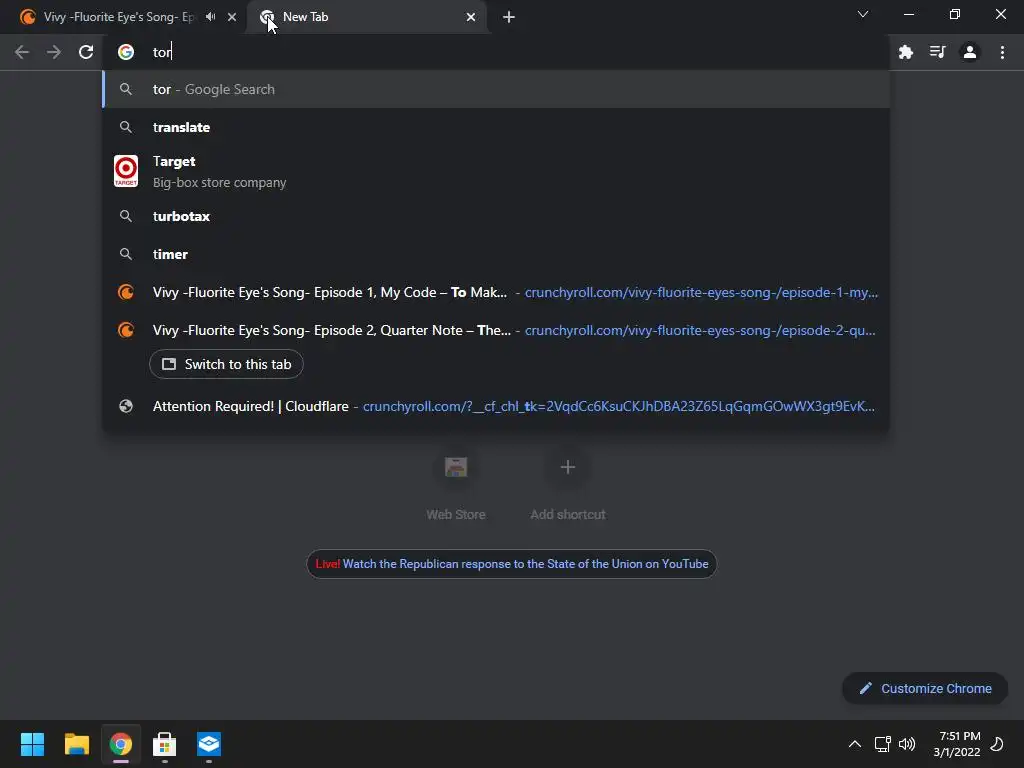The width and height of the screenshot is (1024, 768).
Task: Open Vivy Episode 1 history suggestion
Action: (x=496, y=292)
